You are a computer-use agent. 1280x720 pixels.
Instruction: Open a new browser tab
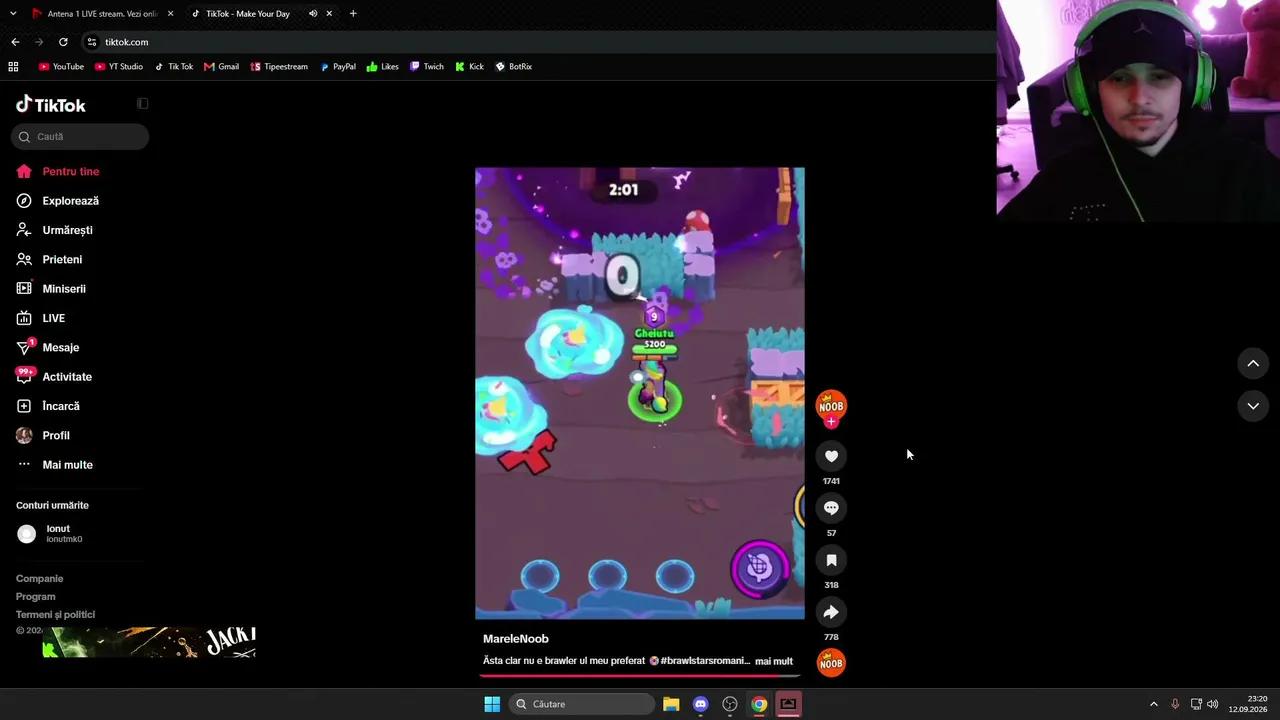tap(353, 14)
